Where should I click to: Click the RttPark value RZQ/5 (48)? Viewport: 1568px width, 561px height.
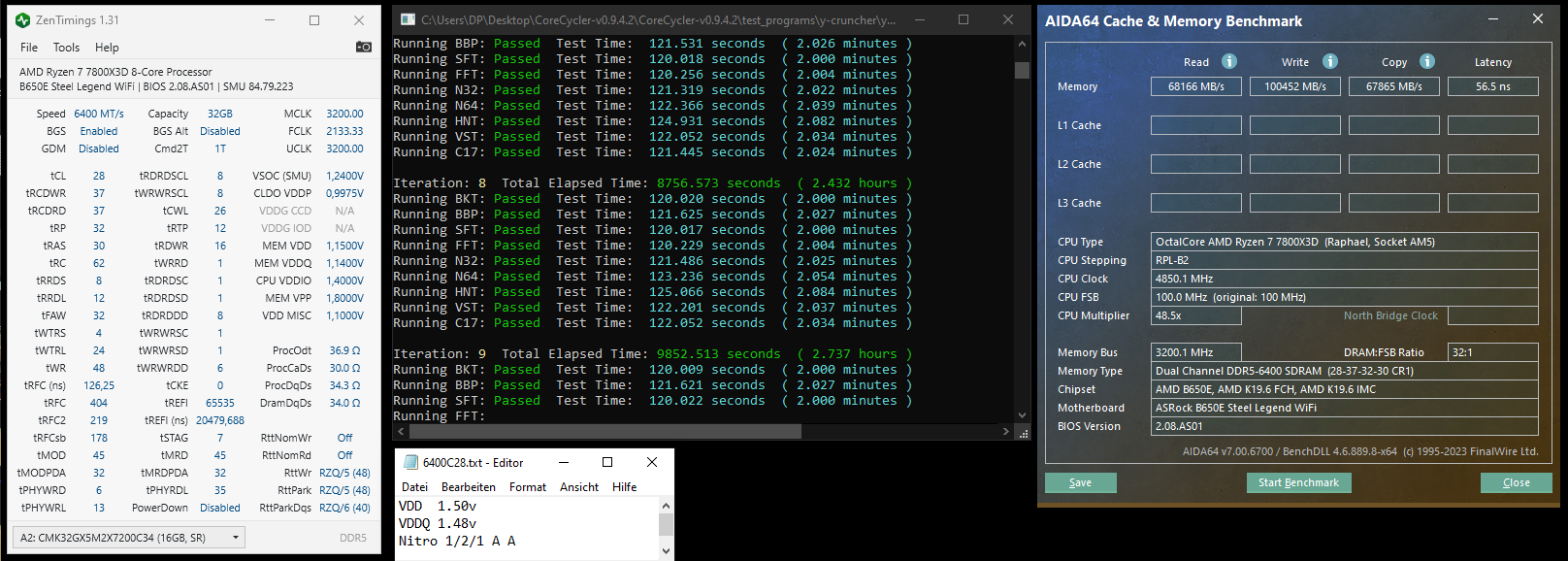click(344, 490)
